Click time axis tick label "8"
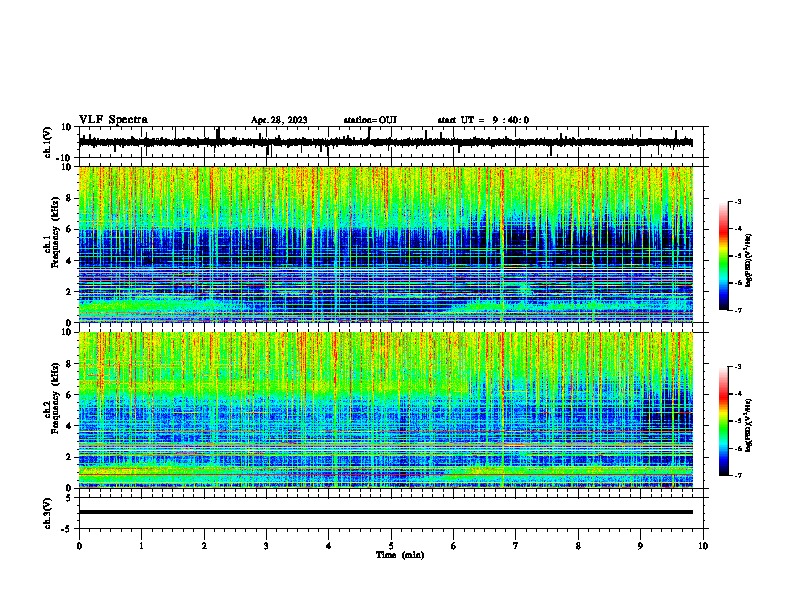The image size is (792, 612). (x=578, y=546)
